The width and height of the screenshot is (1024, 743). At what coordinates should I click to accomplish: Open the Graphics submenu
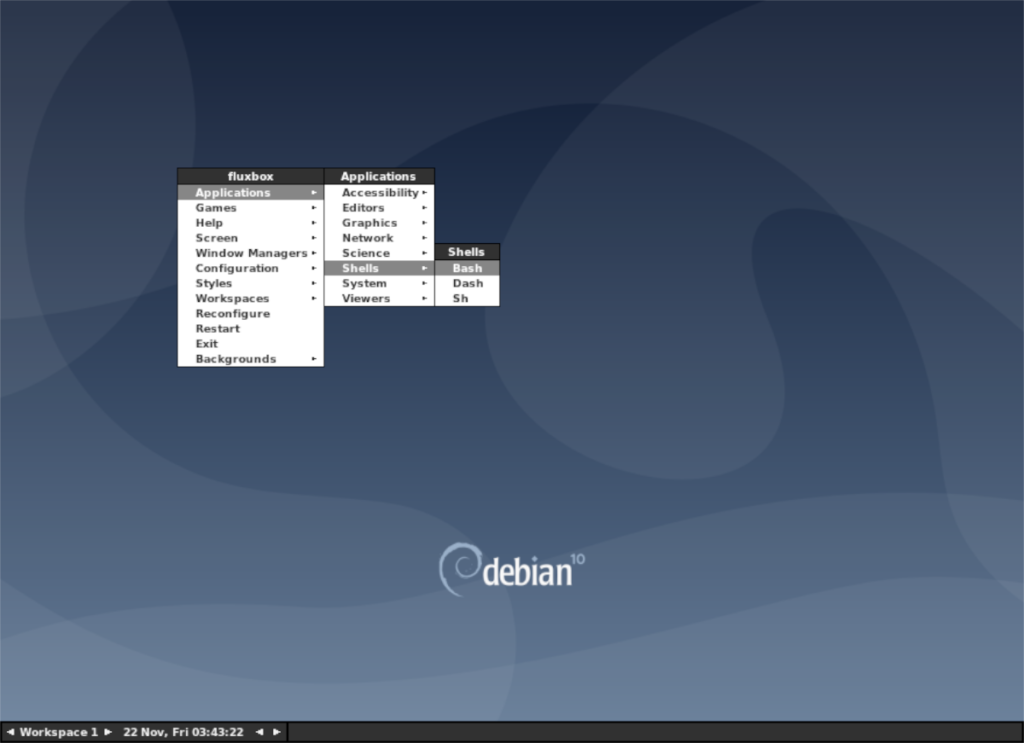[370, 222]
